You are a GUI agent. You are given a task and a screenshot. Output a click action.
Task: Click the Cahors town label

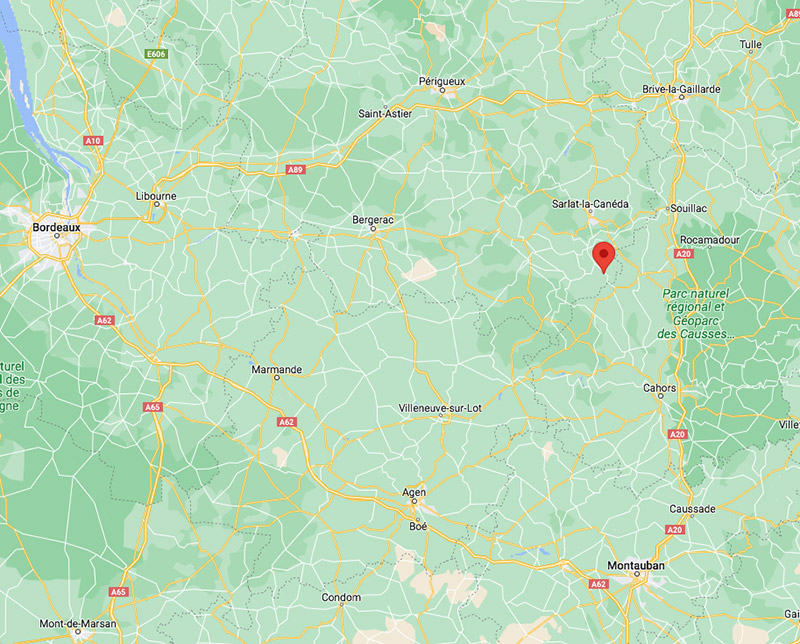pos(659,388)
